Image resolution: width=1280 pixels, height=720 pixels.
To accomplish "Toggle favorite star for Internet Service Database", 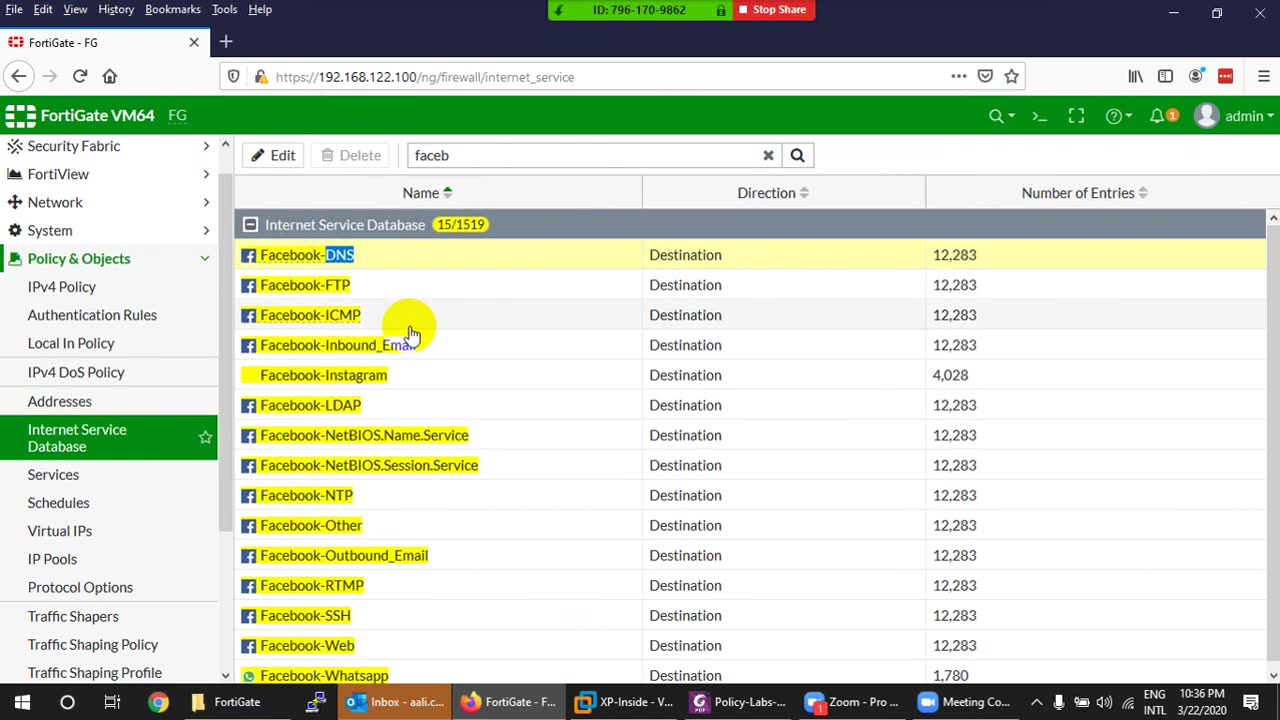I will coord(205,438).
